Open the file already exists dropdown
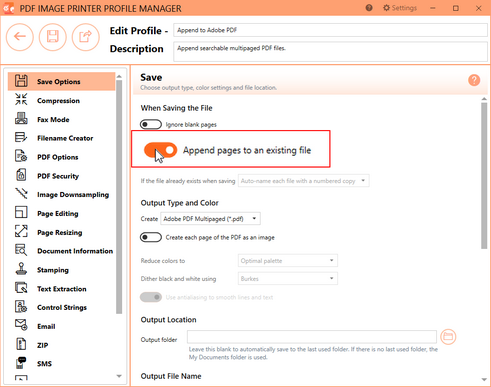491x387 pixels. coord(304,181)
